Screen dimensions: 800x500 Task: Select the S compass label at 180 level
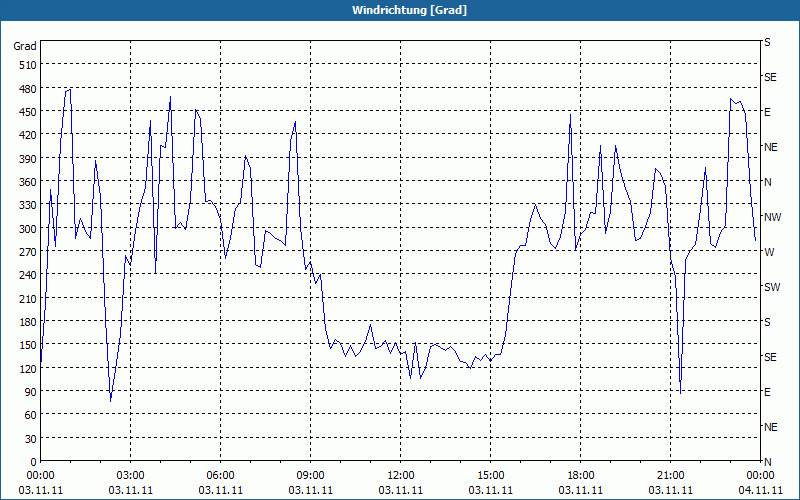point(767,322)
